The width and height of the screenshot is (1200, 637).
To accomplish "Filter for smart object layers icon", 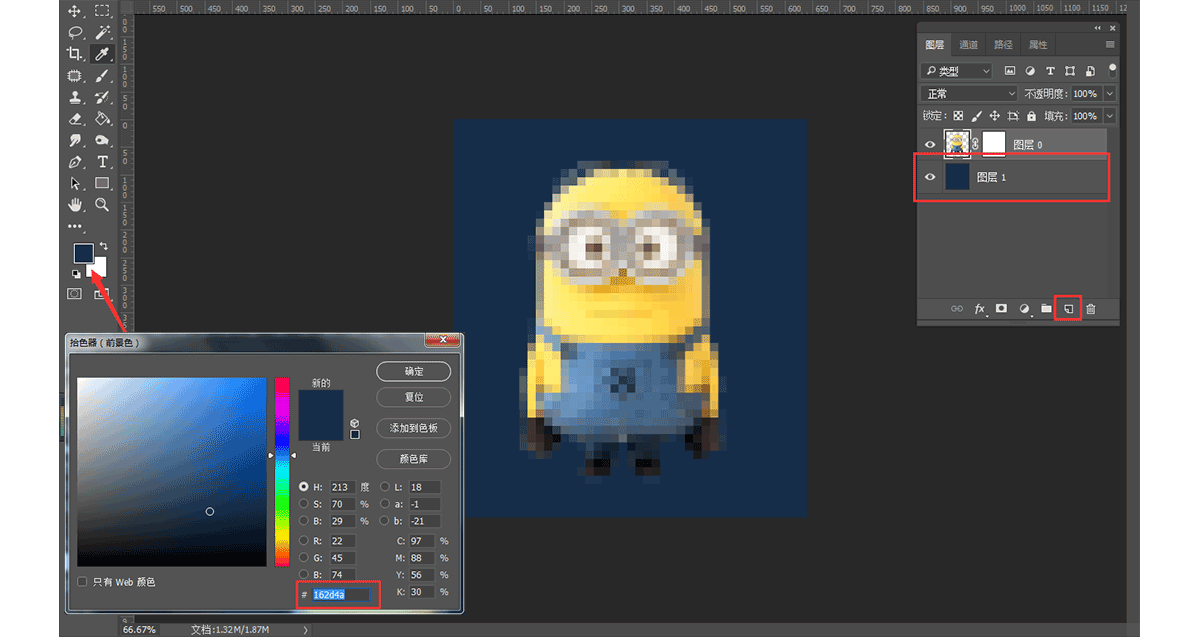I will [x=1090, y=71].
